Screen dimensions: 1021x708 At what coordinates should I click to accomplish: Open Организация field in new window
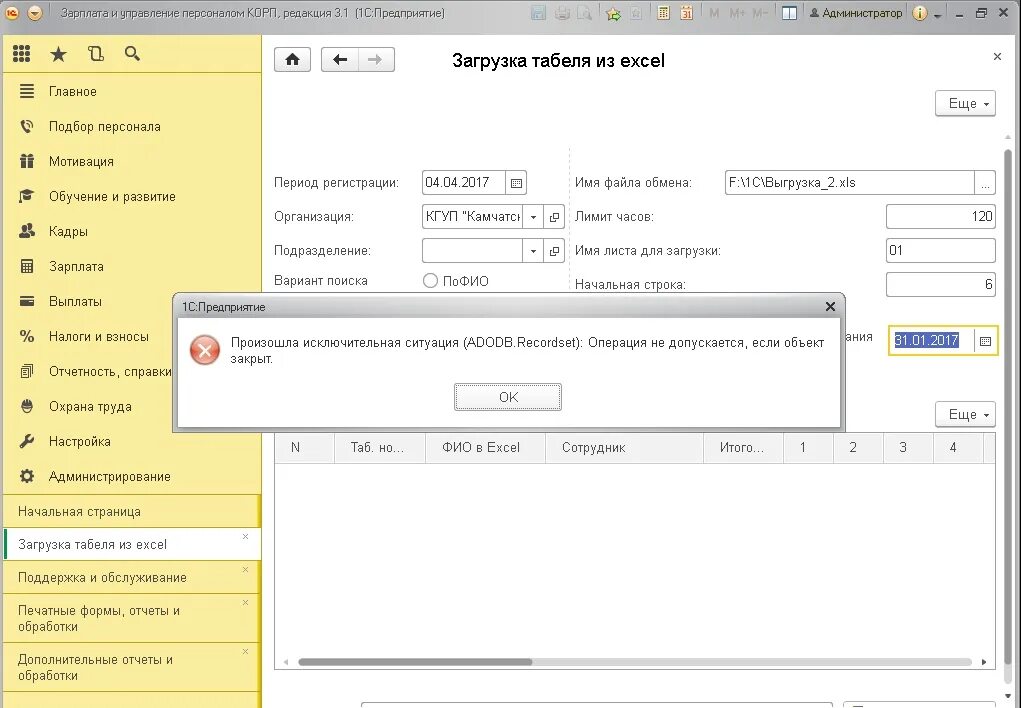[x=554, y=217]
